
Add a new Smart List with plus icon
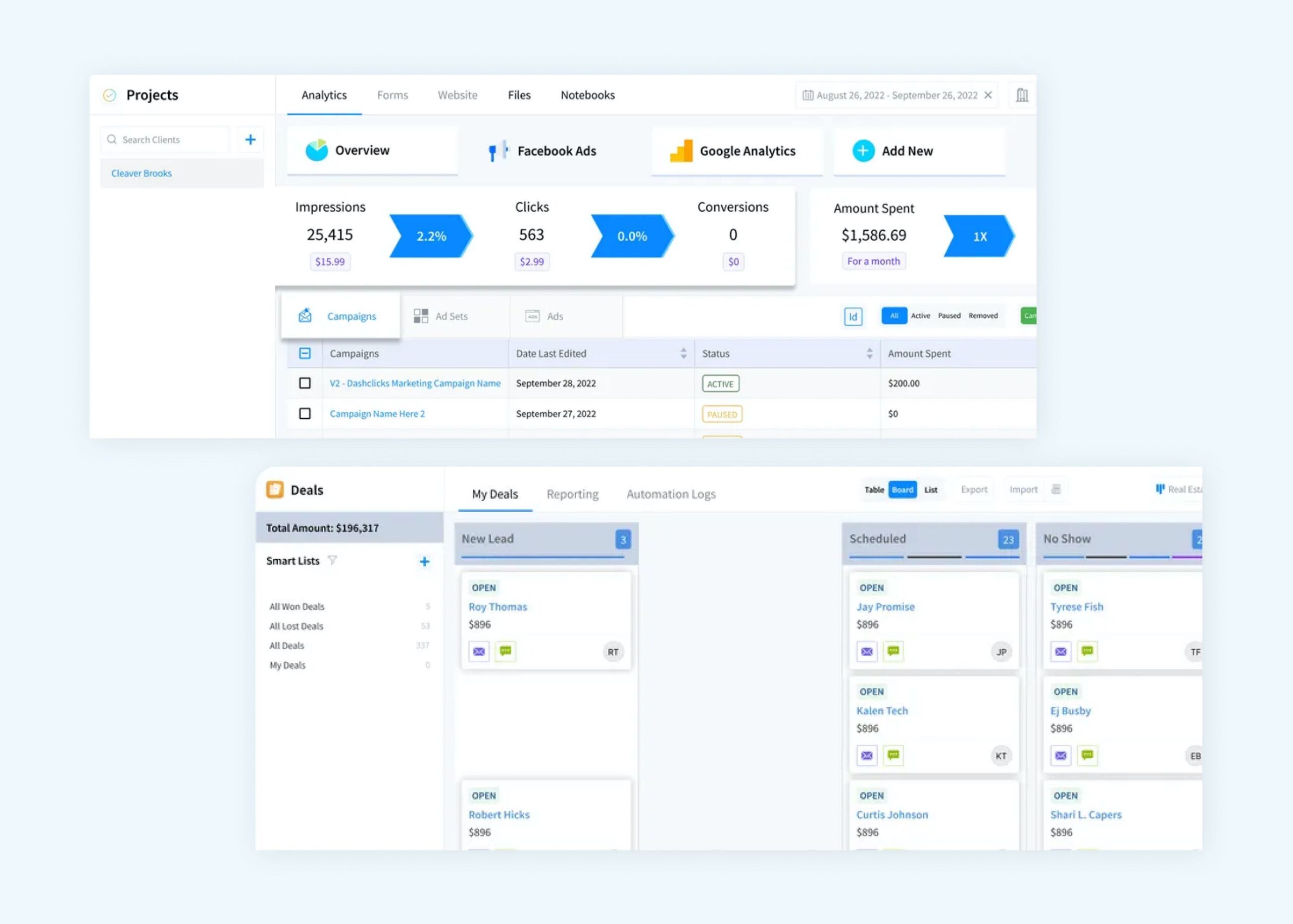pos(424,562)
